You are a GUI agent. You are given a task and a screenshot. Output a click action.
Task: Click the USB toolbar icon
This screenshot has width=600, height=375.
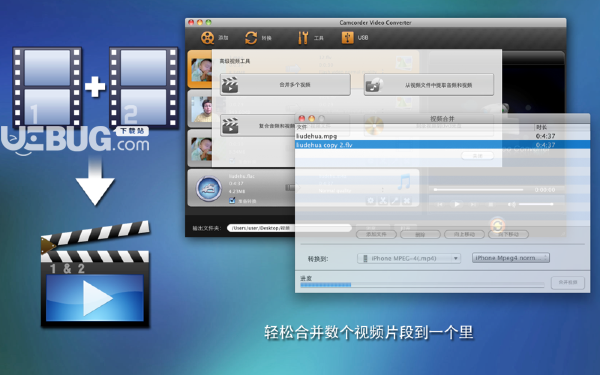click(347, 38)
